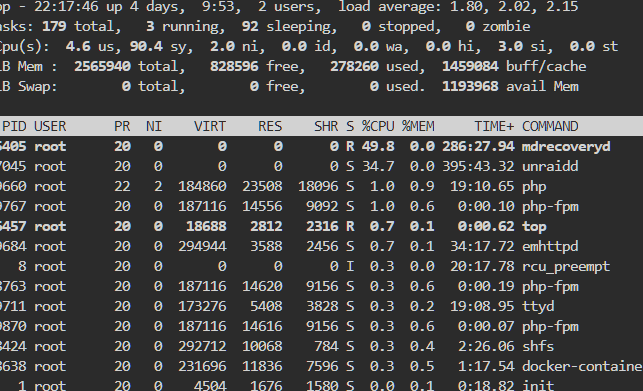
Task: Click the 22:17:46 clock time
Action: click(x=66, y=7)
